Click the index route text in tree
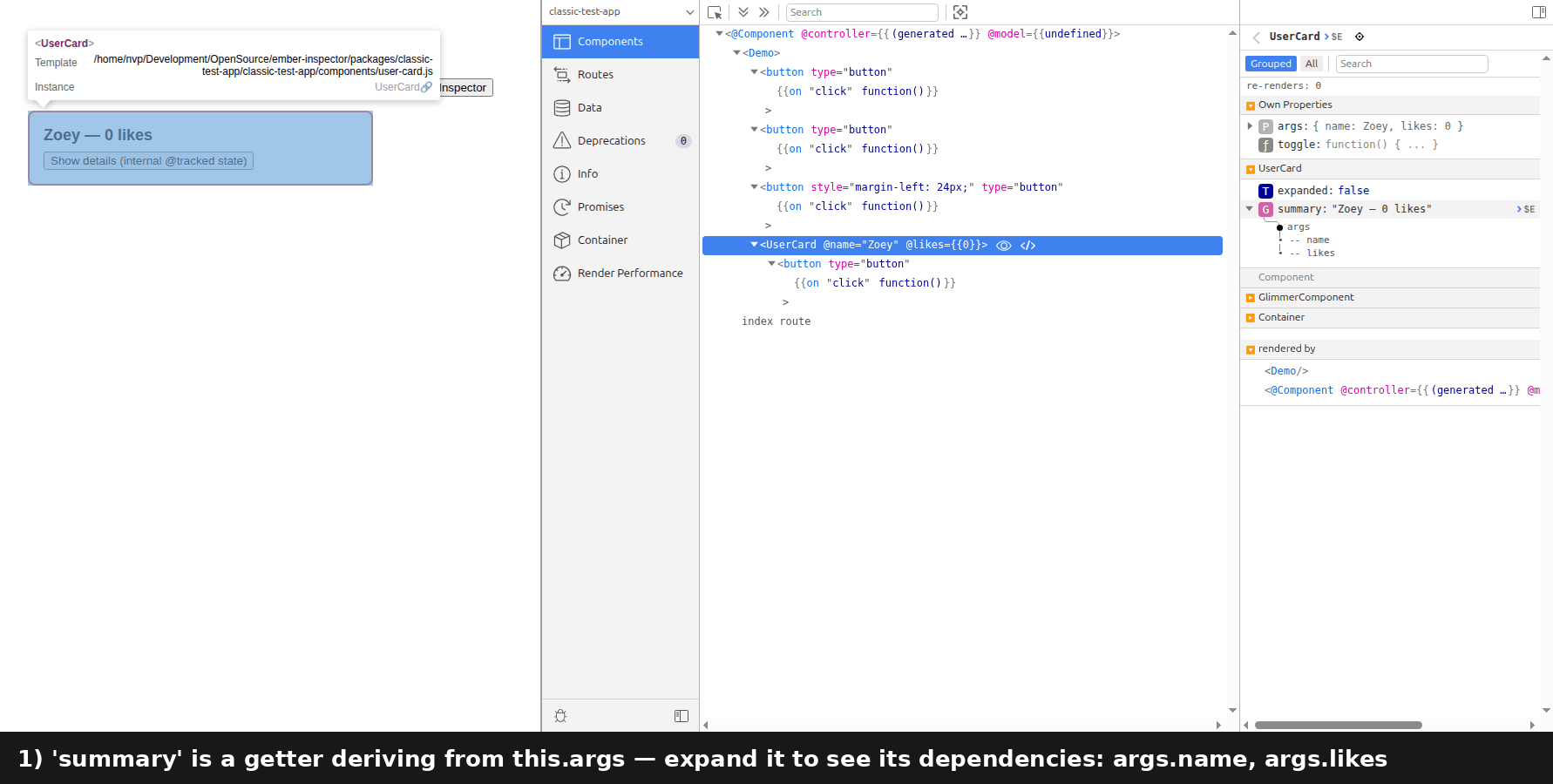Screen dimensions: 1553x784 776,321
